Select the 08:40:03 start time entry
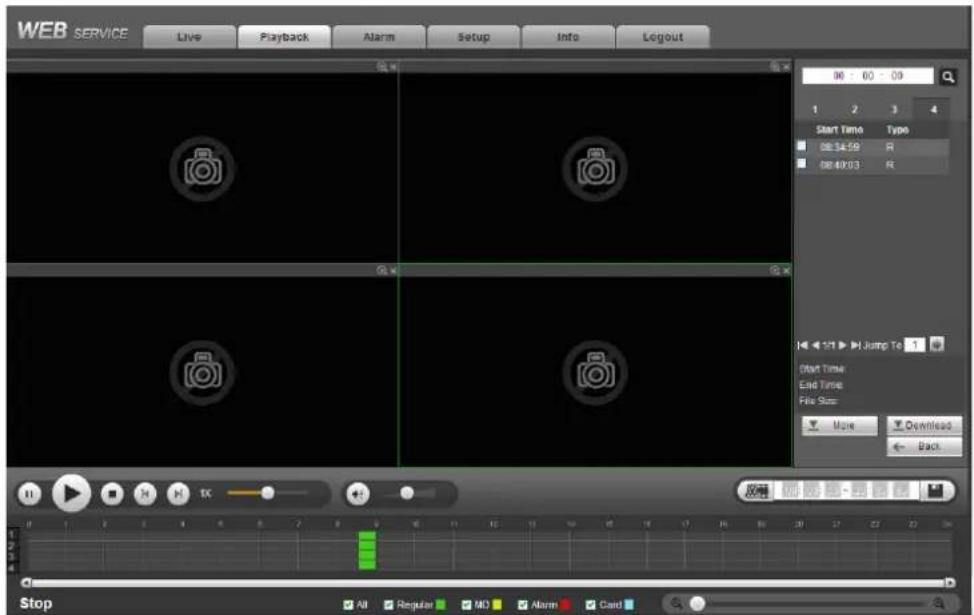 tap(840, 165)
